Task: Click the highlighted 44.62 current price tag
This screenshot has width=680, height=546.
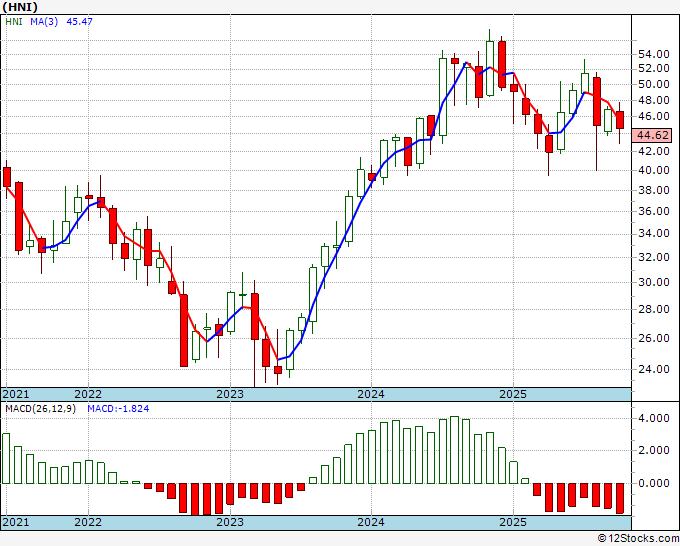Action: coord(652,135)
